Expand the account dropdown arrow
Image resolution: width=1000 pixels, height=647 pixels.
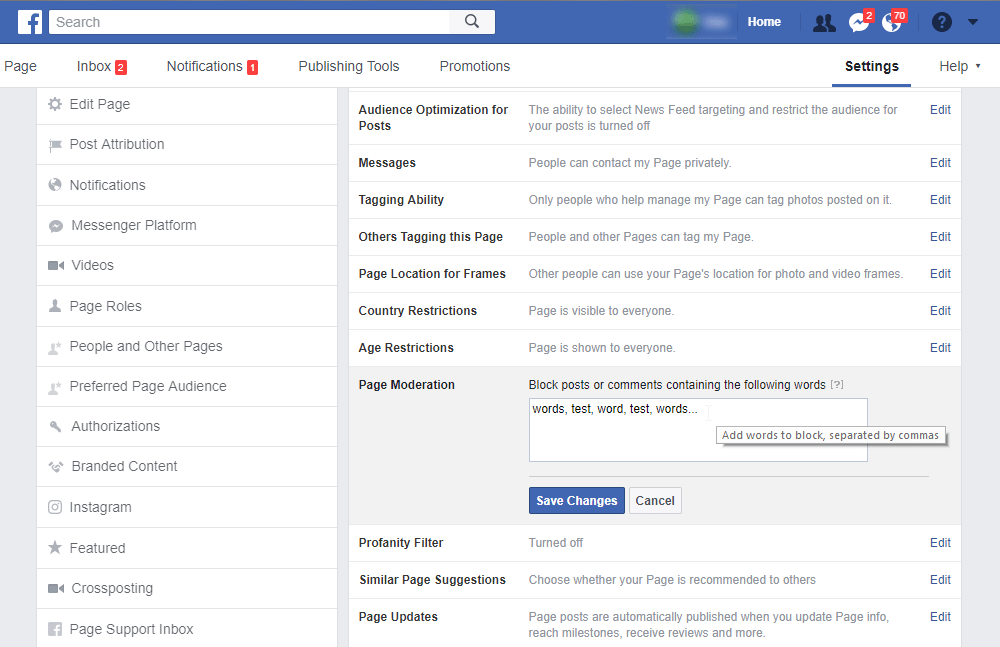973,22
